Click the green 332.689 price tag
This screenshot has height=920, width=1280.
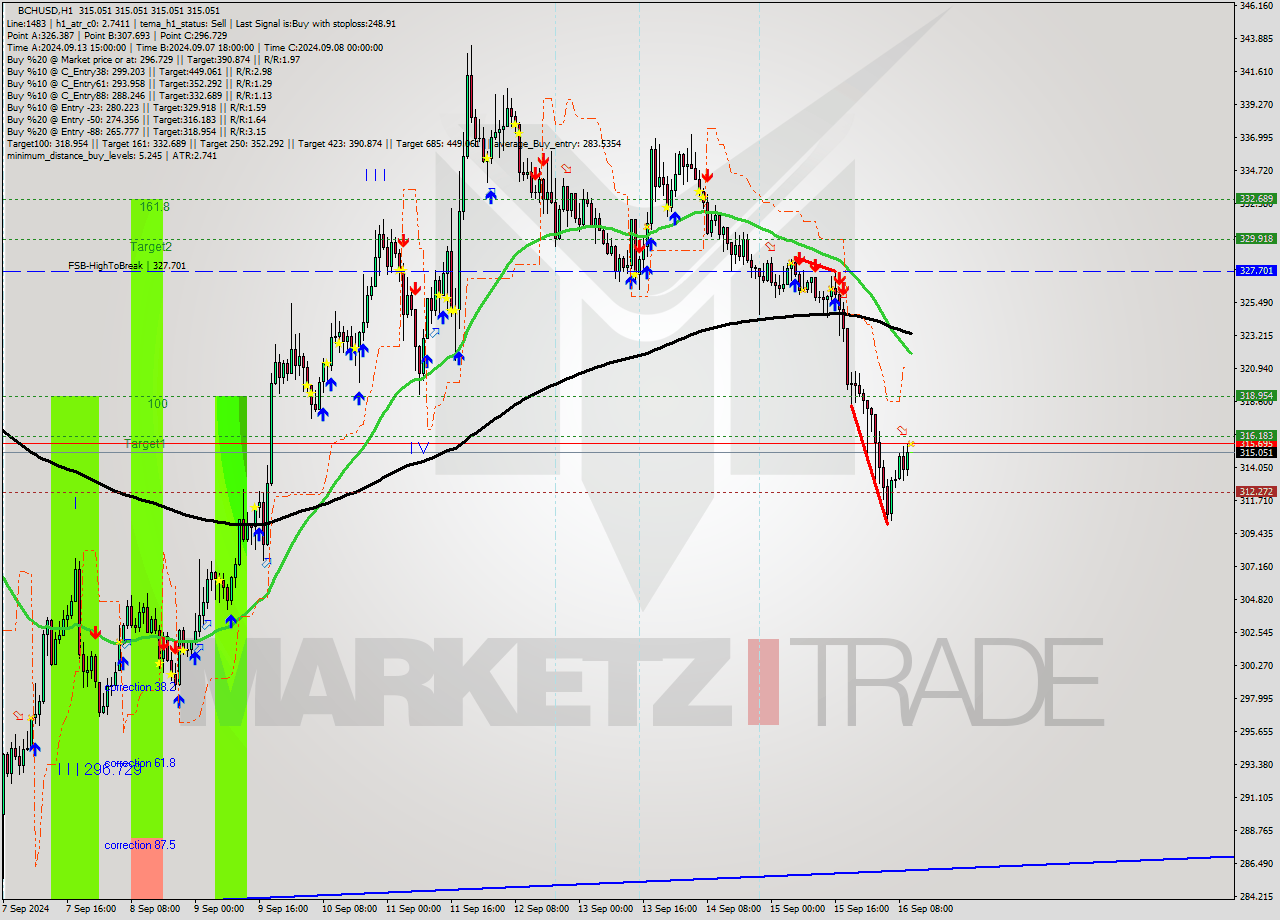[1256, 199]
